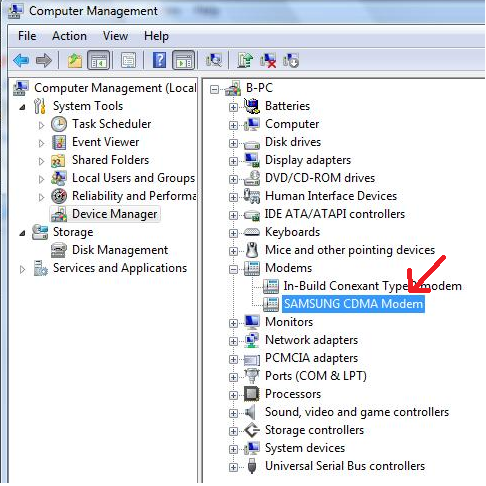
Task: Click the Storage controllers icon
Action: click(252, 430)
